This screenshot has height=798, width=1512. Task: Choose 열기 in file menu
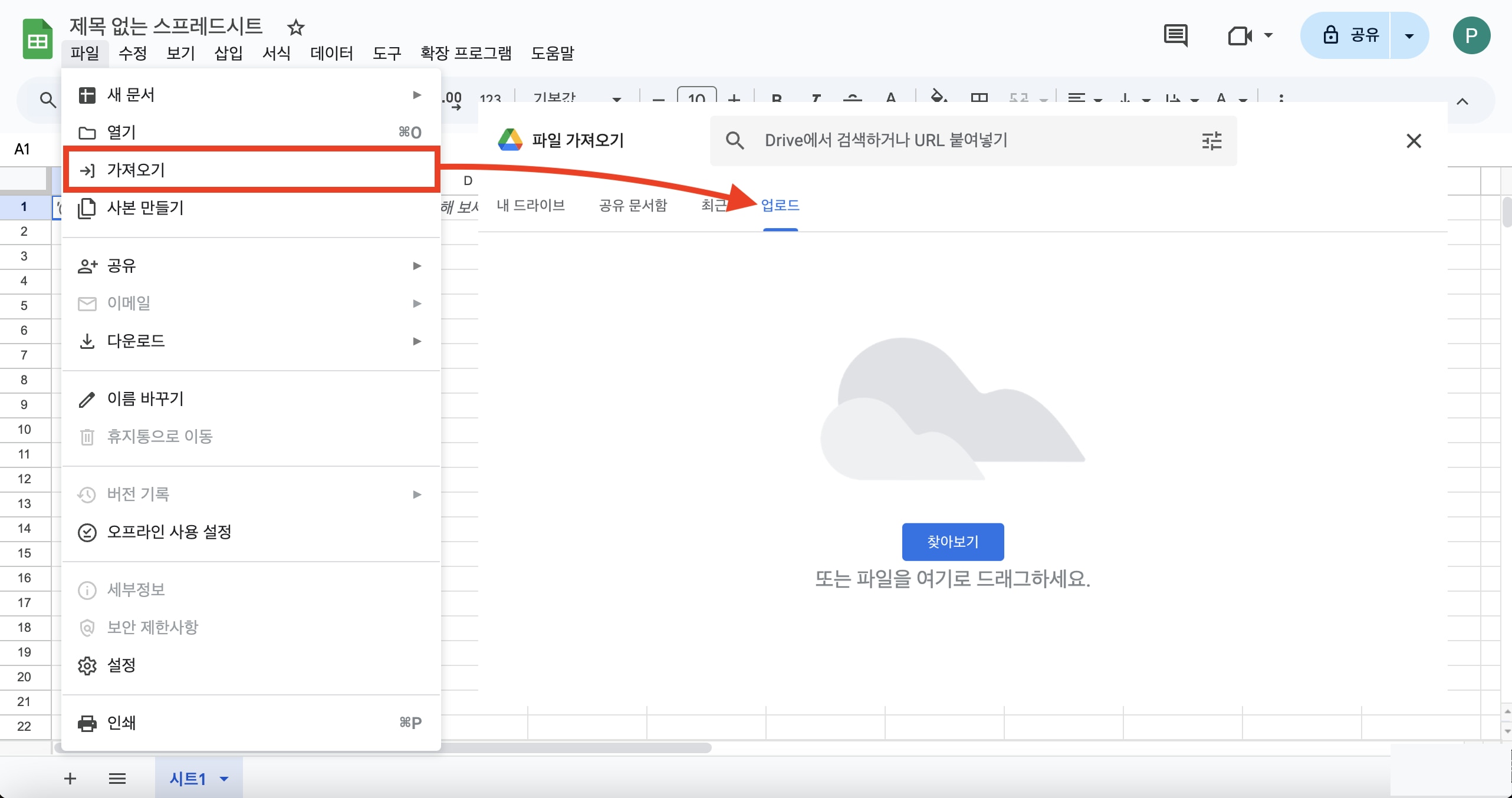click(x=251, y=132)
